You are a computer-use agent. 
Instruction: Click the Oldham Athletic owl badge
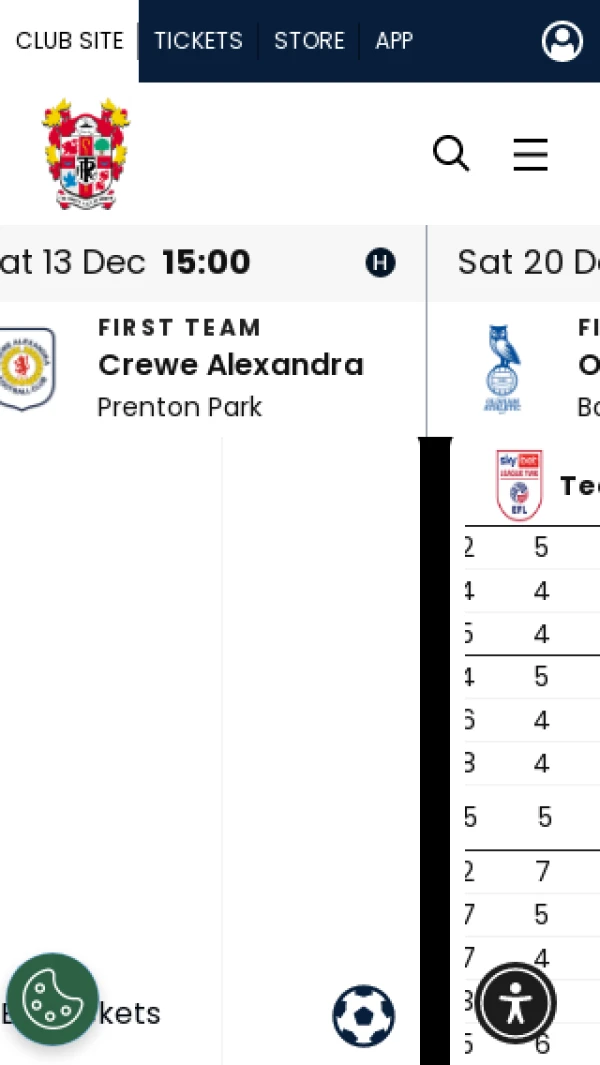[503, 368]
